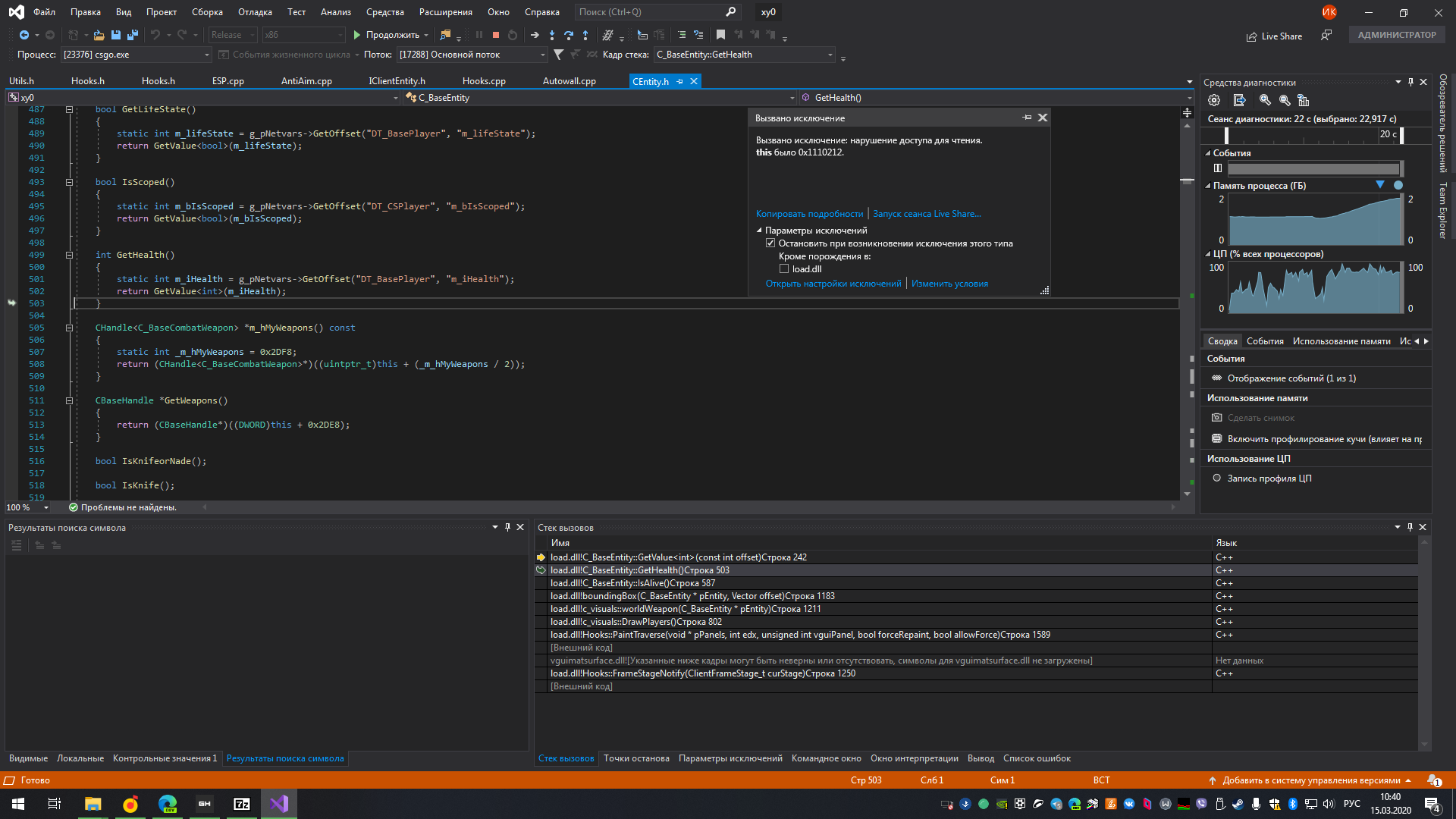Screen dimensions: 1456x819
Task: Open diagnostics tools settings gear
Action: (x=1214, y=100)
